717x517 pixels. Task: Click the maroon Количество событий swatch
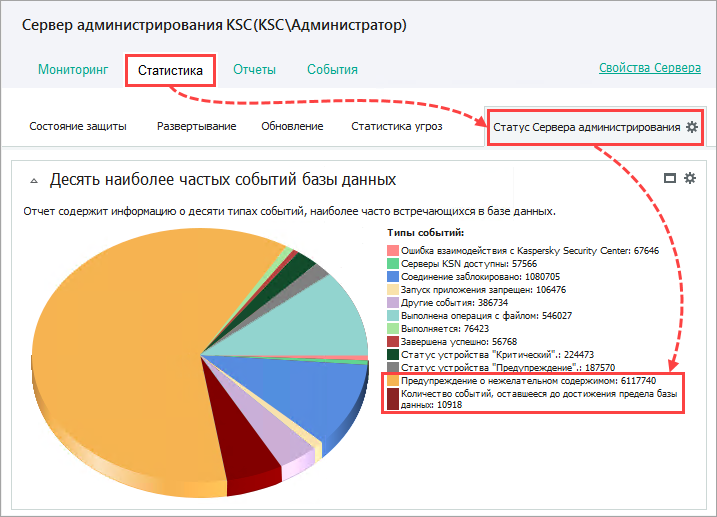point(393,399)
